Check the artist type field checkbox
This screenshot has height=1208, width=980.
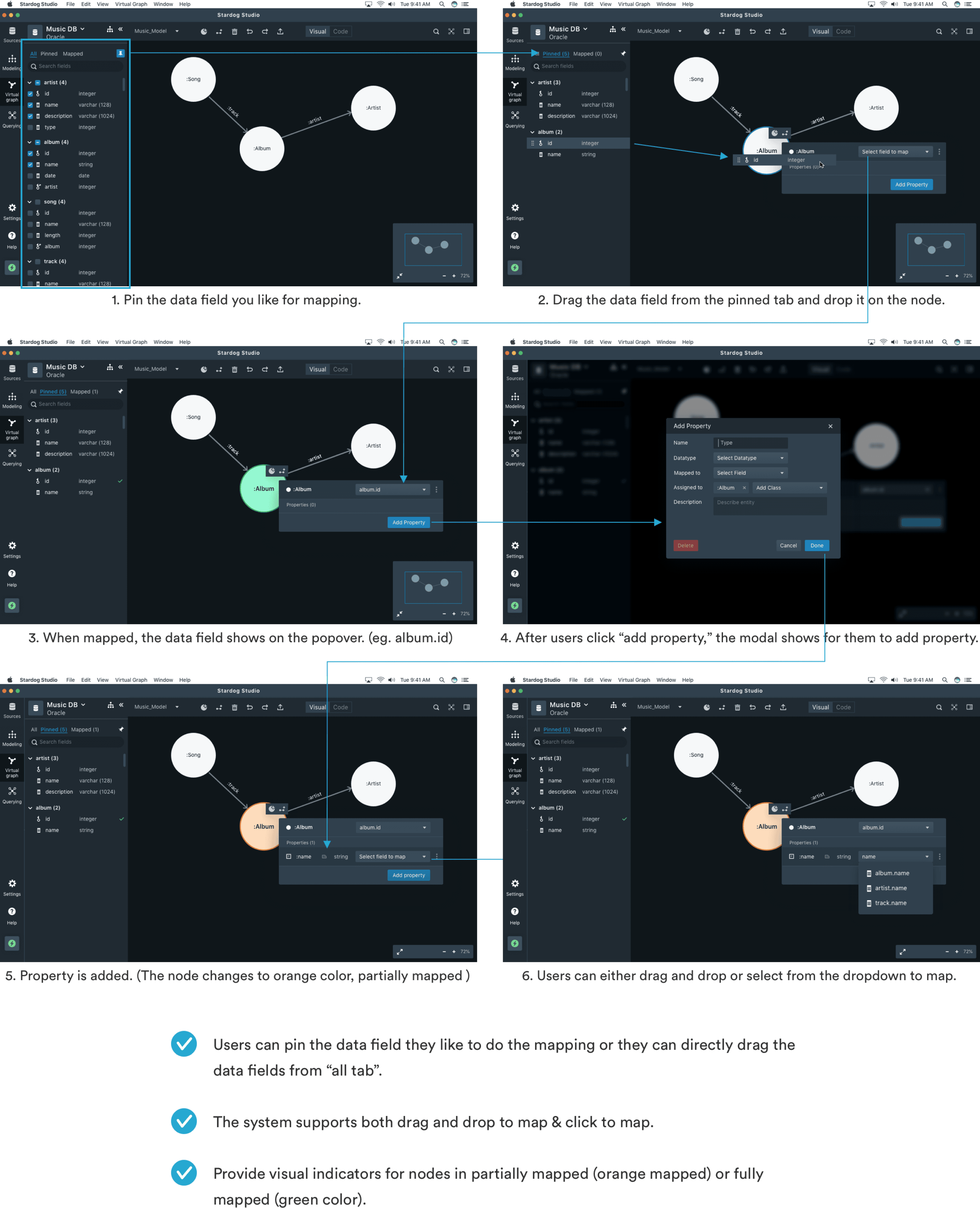tap(30, 127)
